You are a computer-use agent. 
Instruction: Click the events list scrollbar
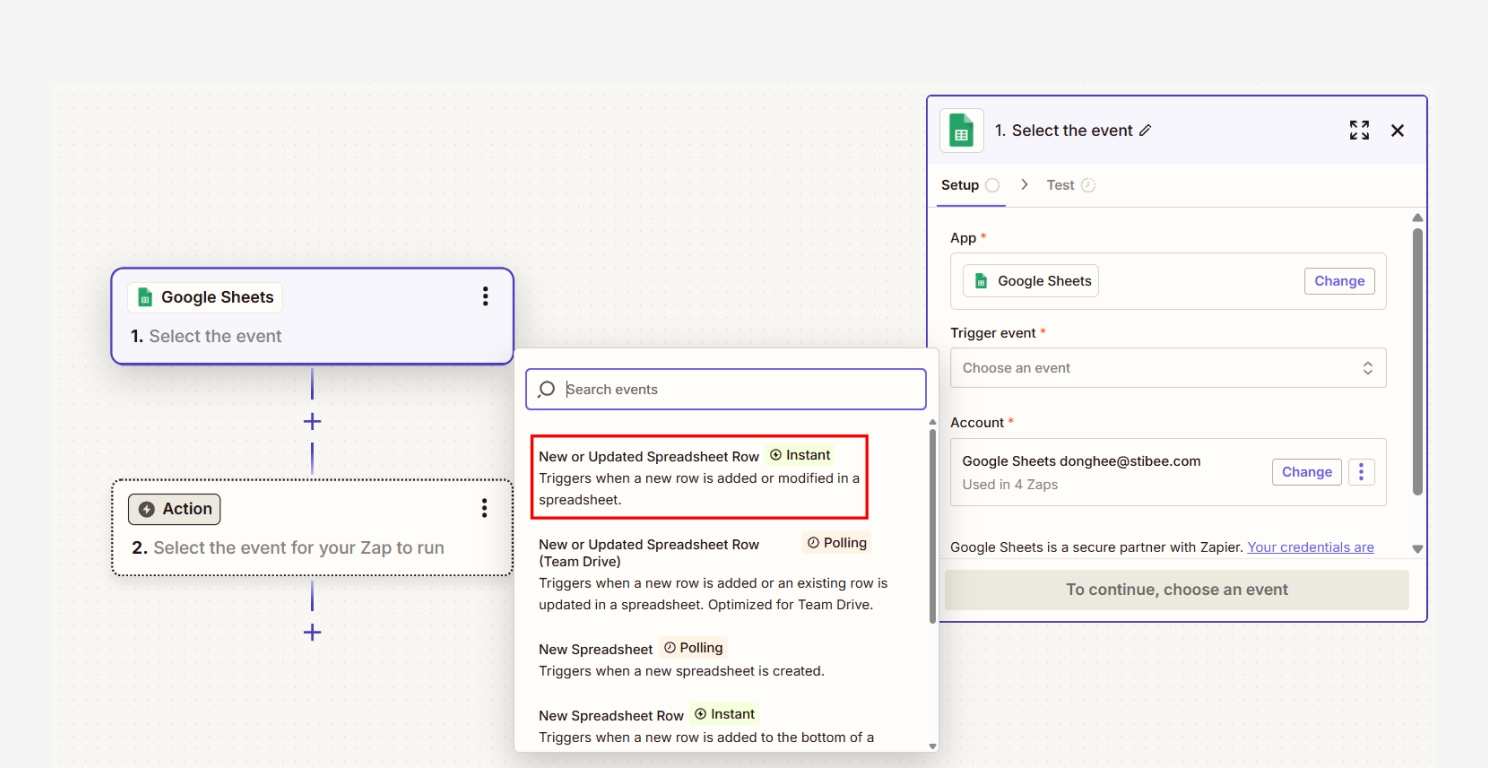[933, 525]
